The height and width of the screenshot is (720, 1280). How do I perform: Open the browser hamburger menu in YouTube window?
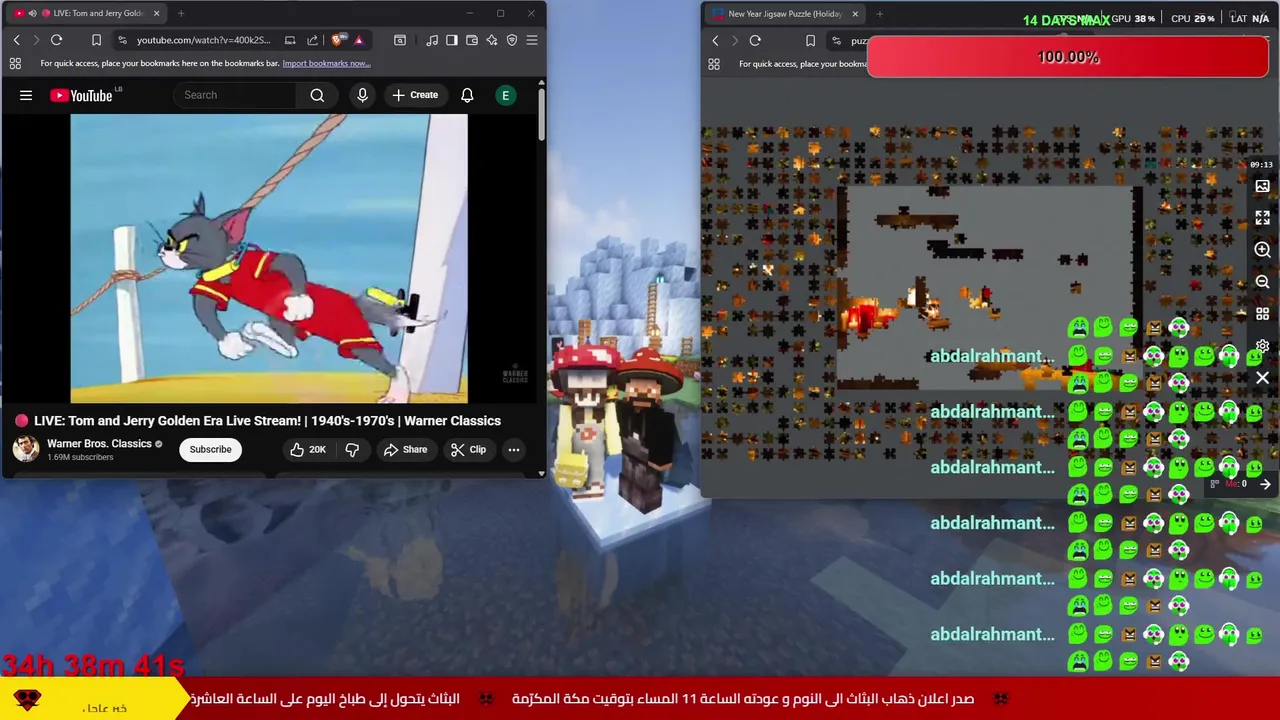[532, 40]
